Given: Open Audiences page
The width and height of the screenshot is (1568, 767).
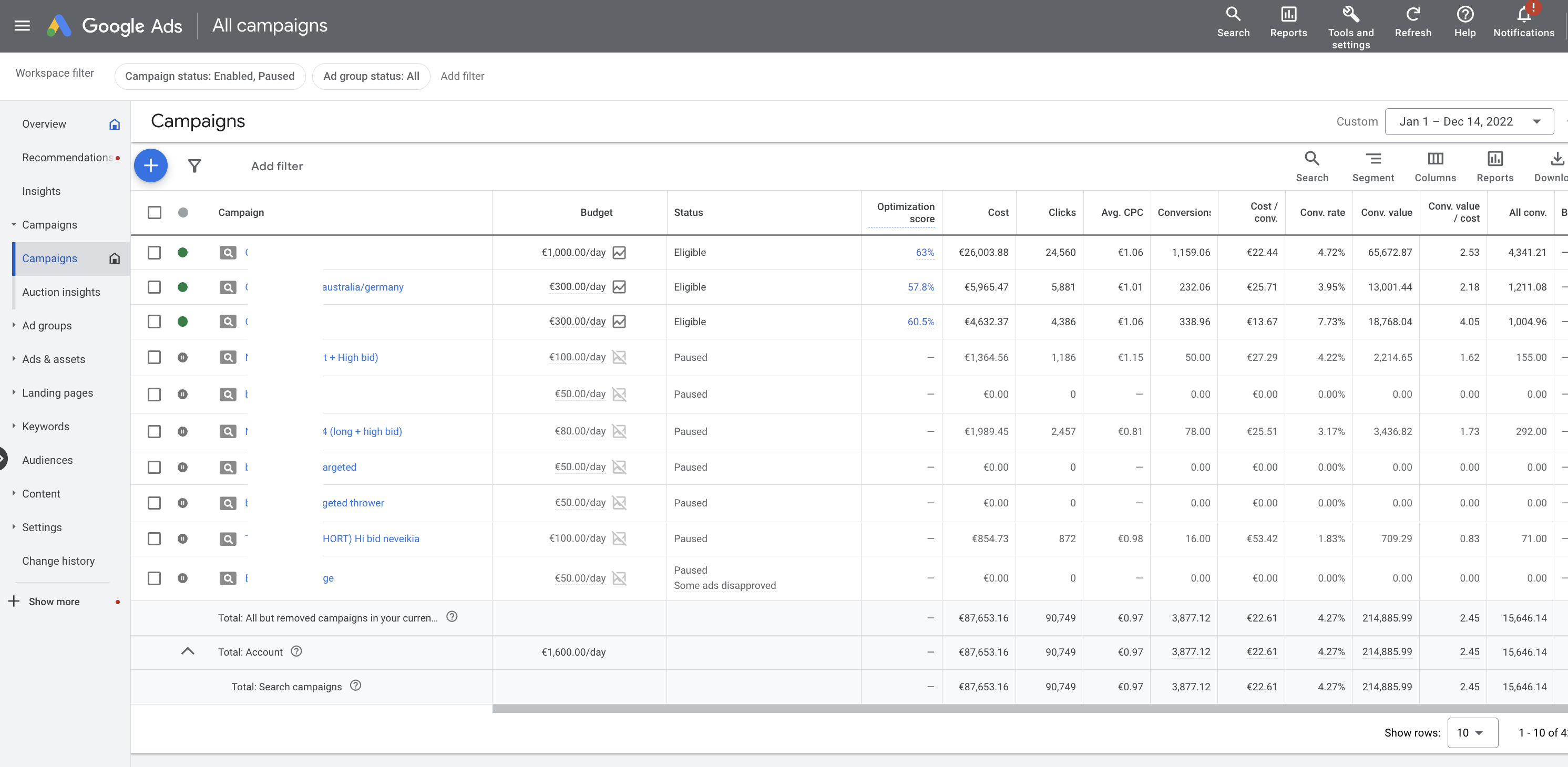Looking at the screenshot, I should pos(47,460).
